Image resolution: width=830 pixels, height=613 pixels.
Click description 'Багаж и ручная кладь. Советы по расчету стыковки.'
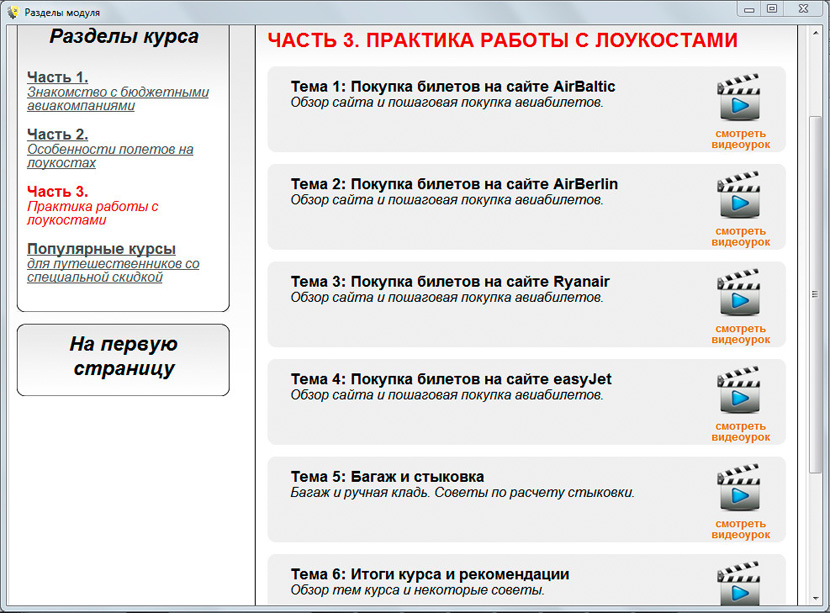[462, 493]
